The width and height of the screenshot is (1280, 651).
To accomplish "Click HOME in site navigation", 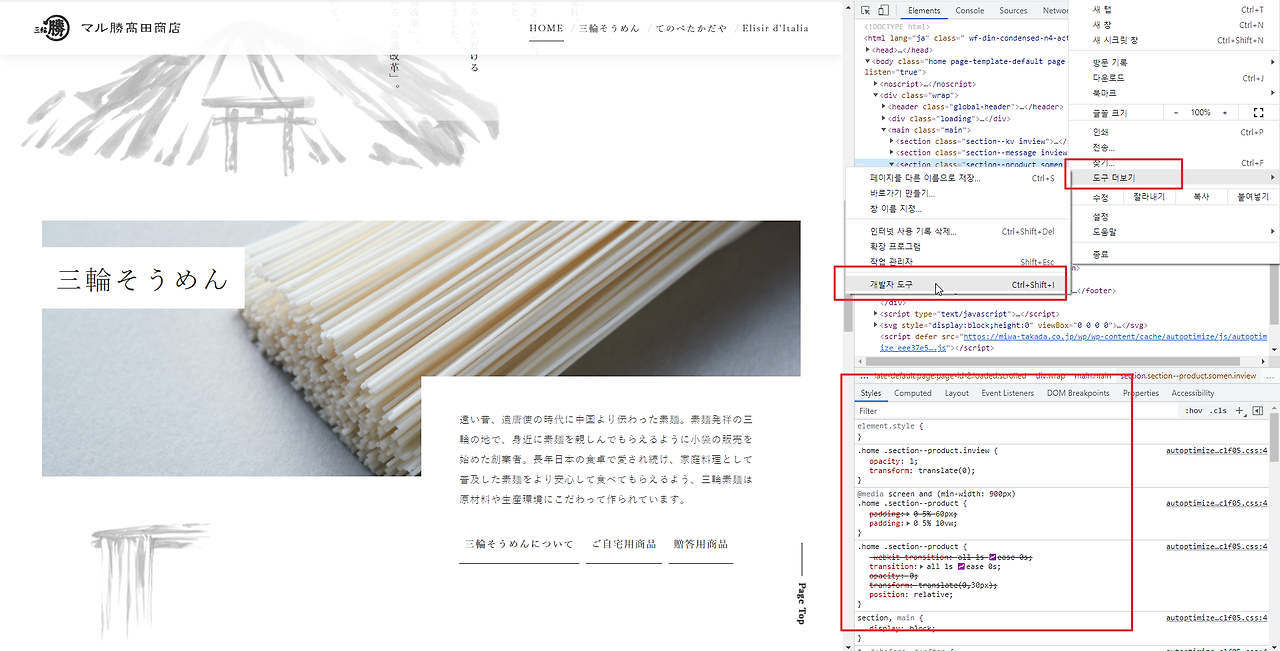I will 546,28.
